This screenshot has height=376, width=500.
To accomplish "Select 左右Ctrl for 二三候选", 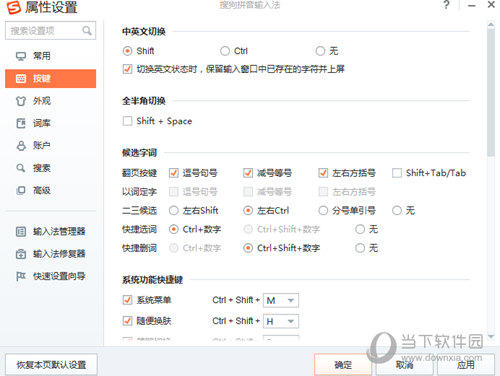I will [248, 210].
